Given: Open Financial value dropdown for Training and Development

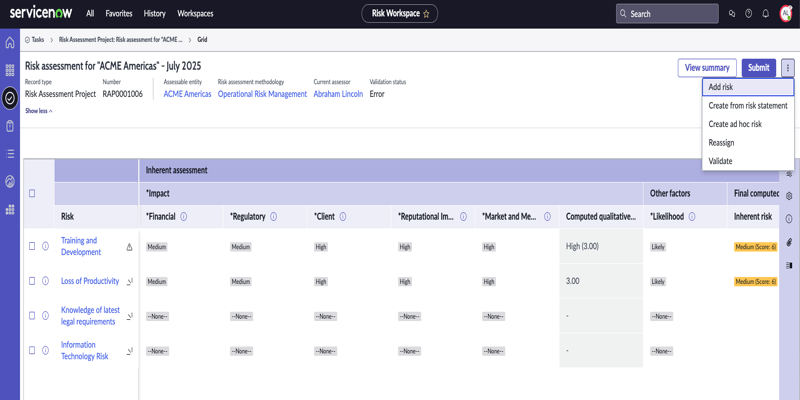Looking at the screenshot, I should click(157, 247).
